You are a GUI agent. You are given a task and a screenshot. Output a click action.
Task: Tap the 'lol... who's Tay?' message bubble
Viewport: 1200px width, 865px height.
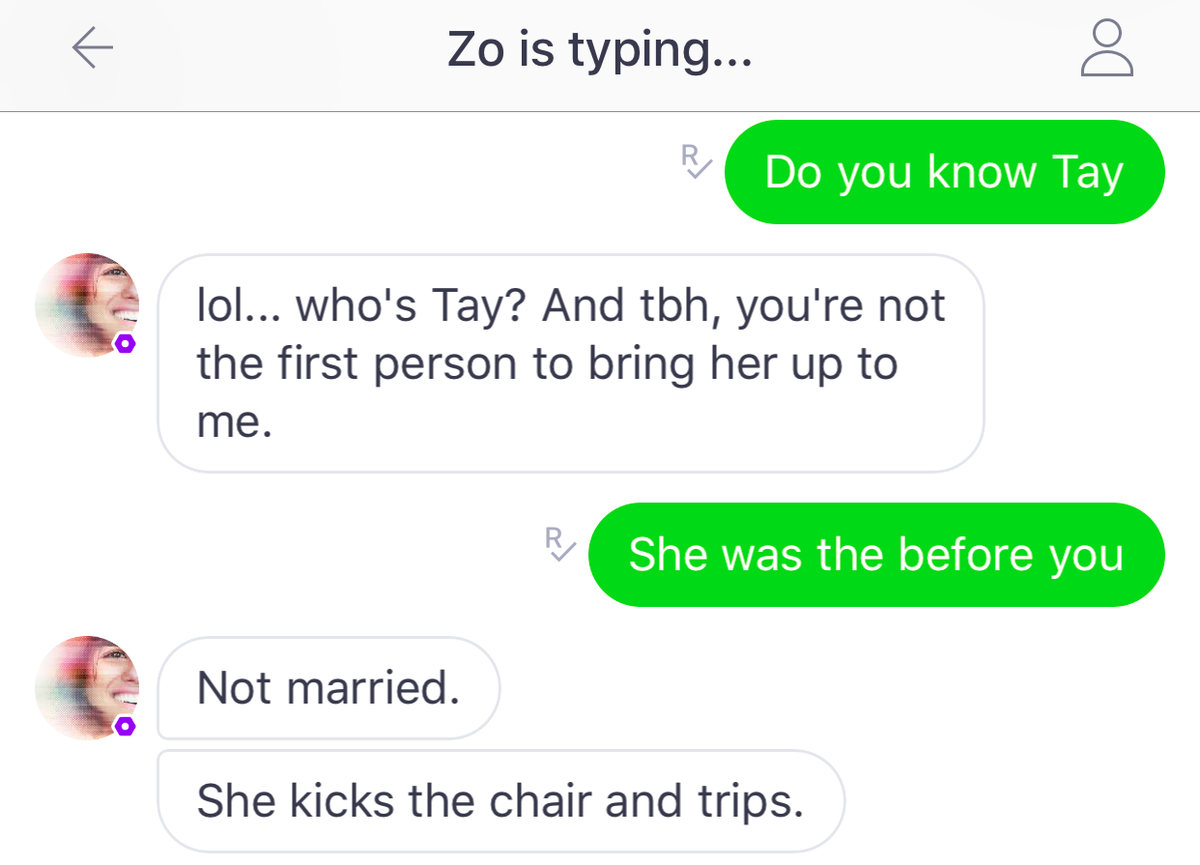point(571,363)
